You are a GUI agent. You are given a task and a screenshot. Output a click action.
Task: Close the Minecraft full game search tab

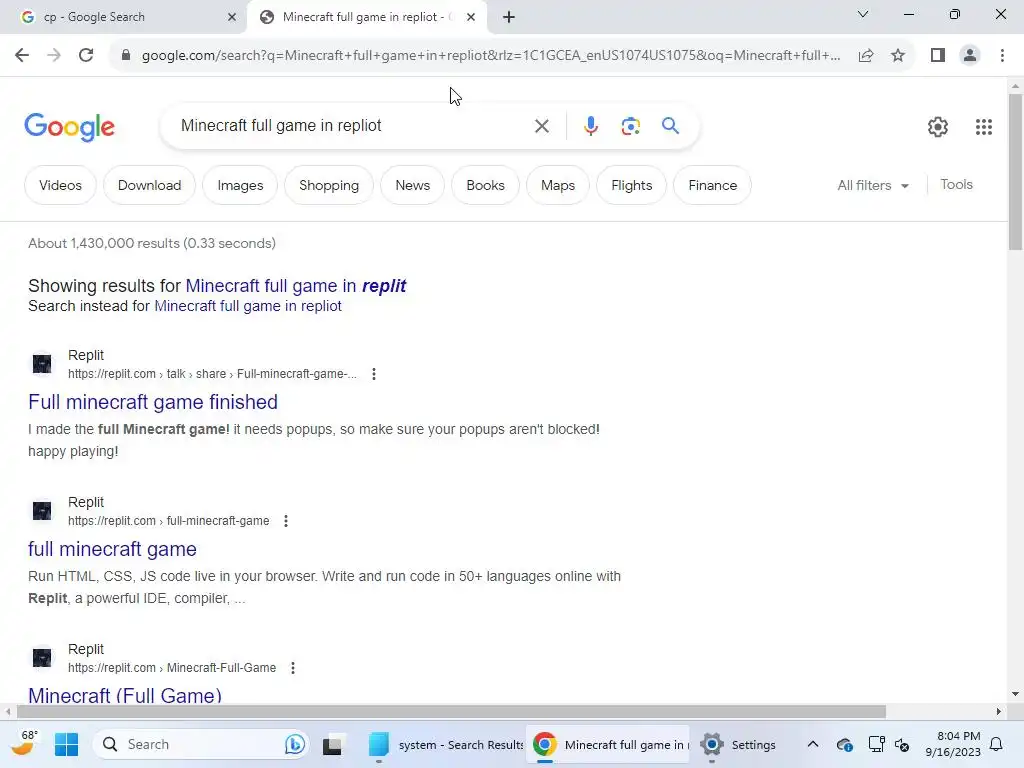(471, 17)
